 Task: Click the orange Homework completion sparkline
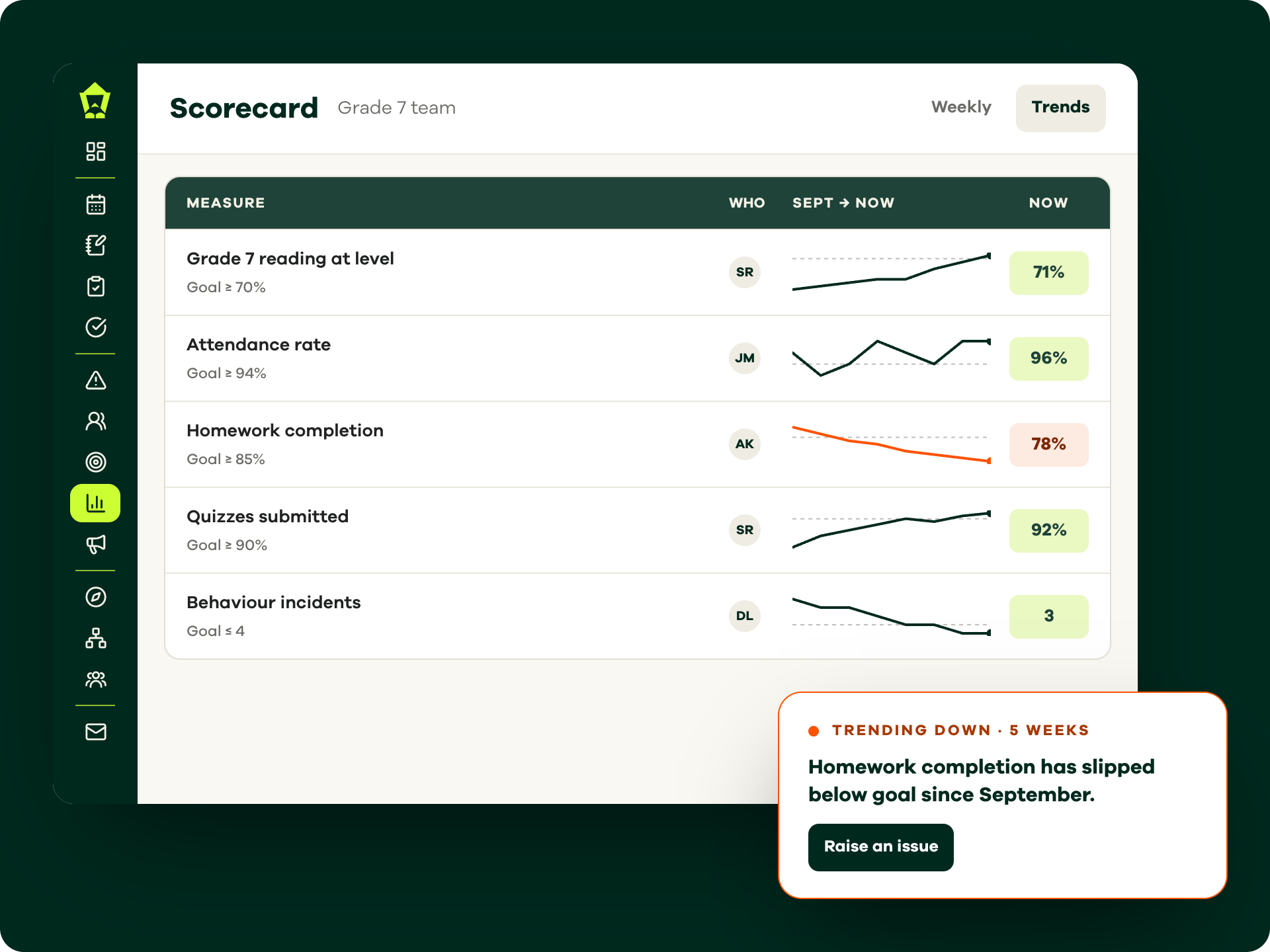coord(891,444)
